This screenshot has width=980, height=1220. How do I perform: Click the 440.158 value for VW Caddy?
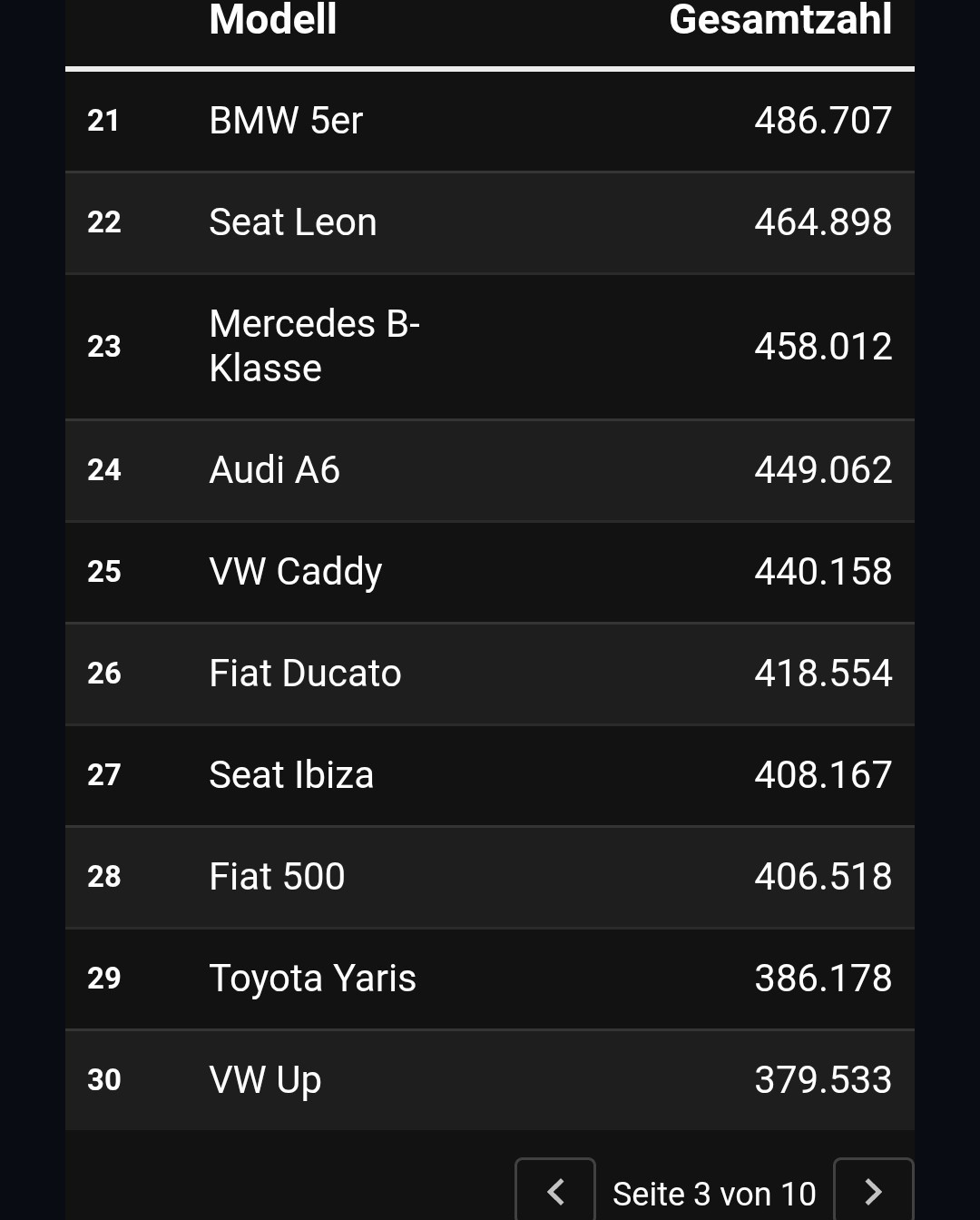[823, 572]
